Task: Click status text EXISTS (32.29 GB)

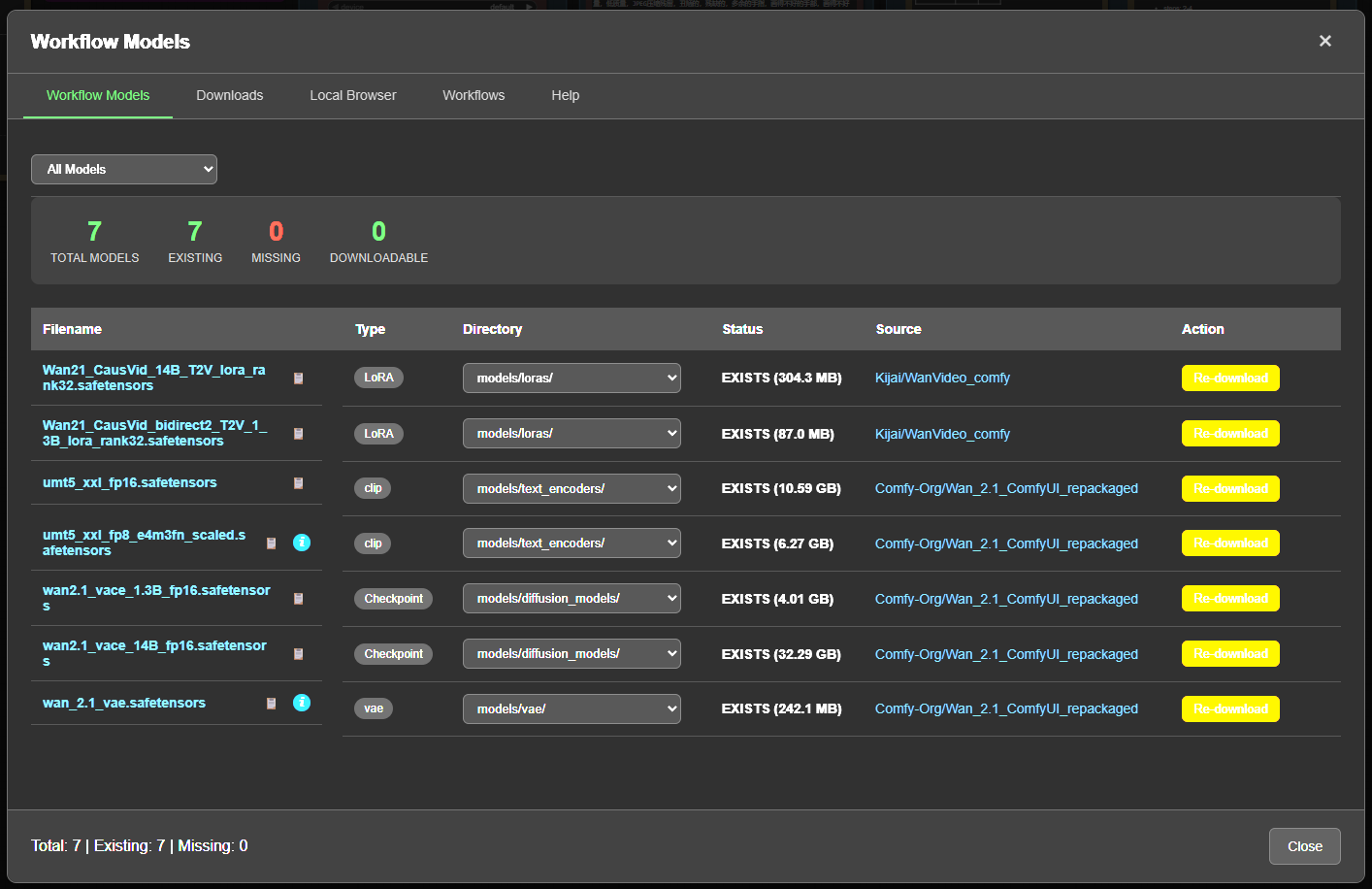Action: [x=781, y=654]
